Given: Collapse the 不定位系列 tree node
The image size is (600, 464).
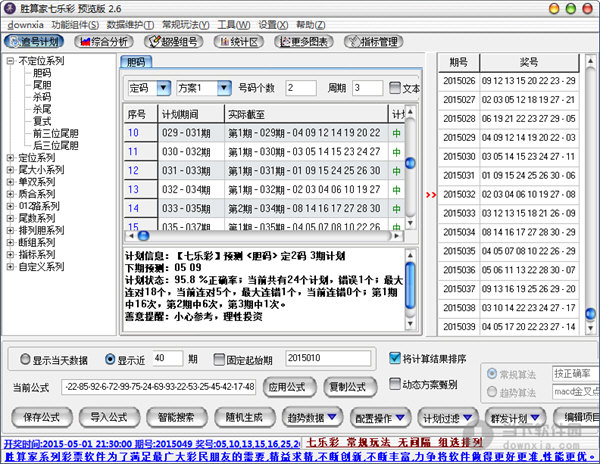Looking at the screenshot, I should (x=10, y=60).
